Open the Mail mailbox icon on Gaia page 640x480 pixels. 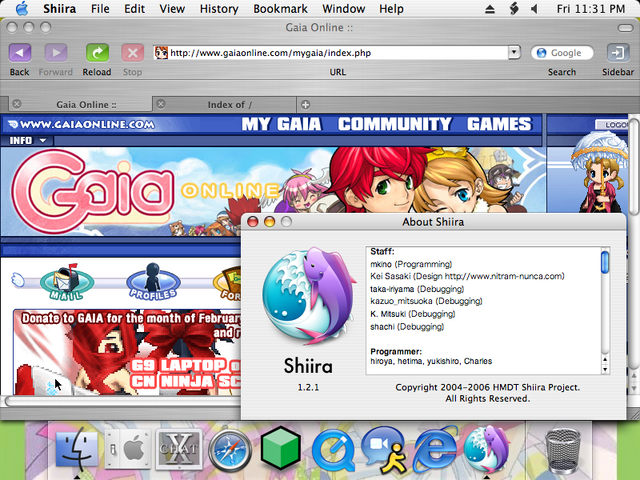67,282
